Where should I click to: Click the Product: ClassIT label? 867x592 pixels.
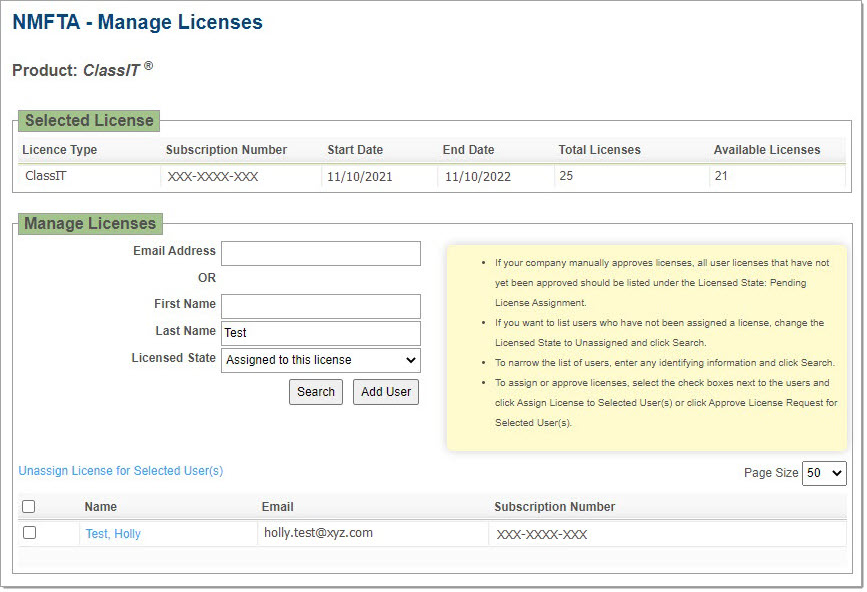[x=82, y=70]
